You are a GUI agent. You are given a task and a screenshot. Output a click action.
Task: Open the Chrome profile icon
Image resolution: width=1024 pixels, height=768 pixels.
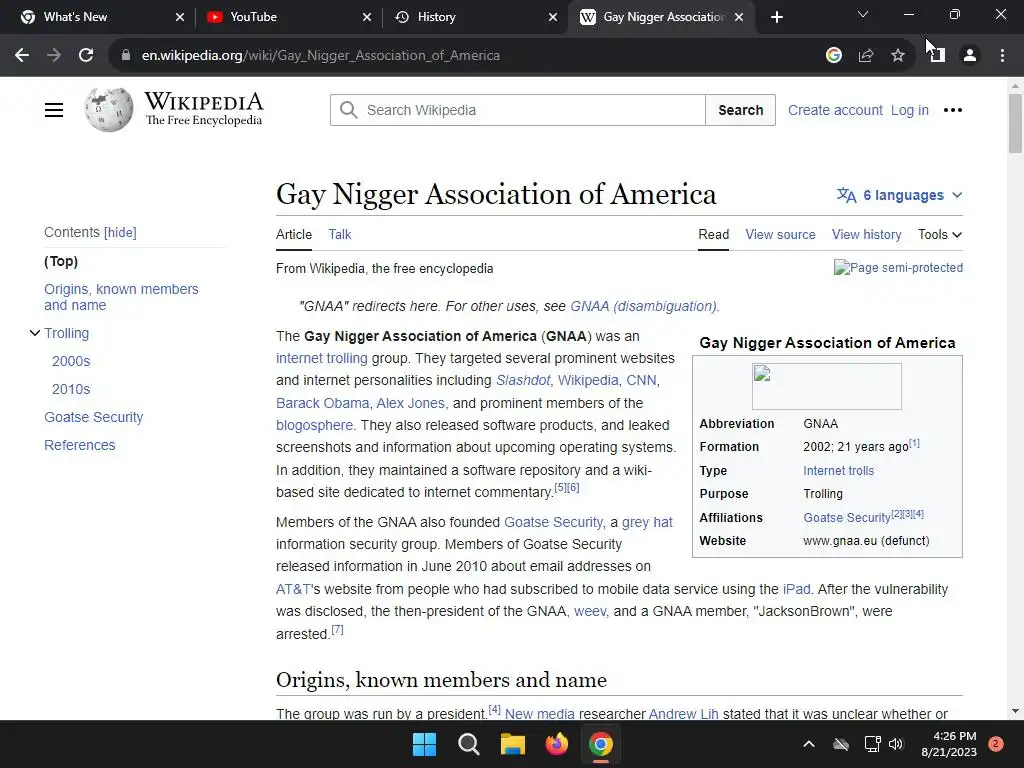click(970, 56)
